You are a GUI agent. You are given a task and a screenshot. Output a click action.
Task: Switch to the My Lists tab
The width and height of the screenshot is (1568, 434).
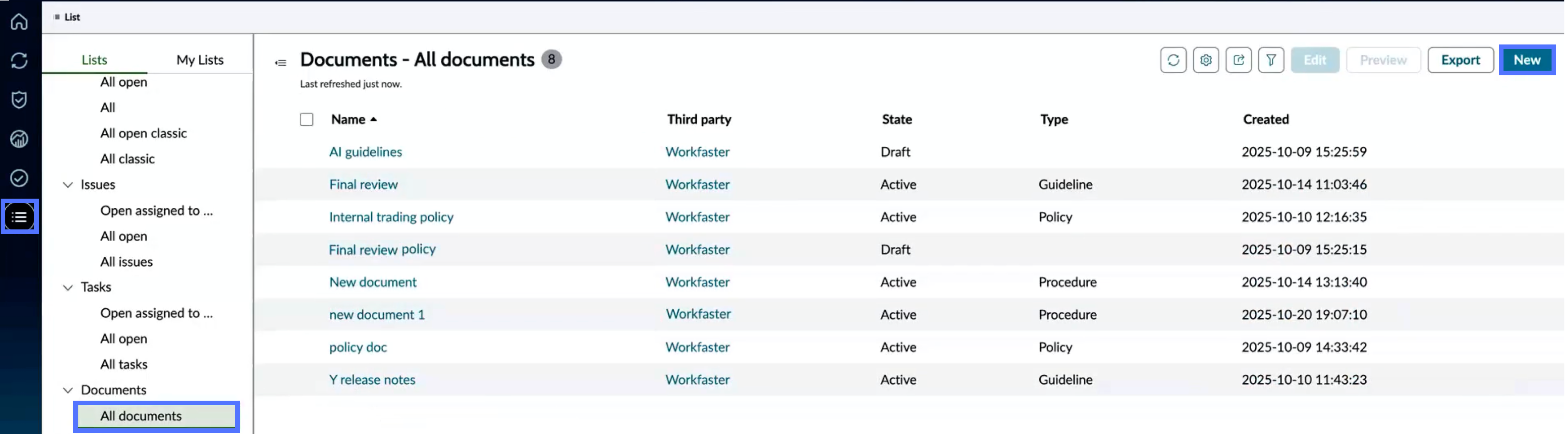[200, 60]
